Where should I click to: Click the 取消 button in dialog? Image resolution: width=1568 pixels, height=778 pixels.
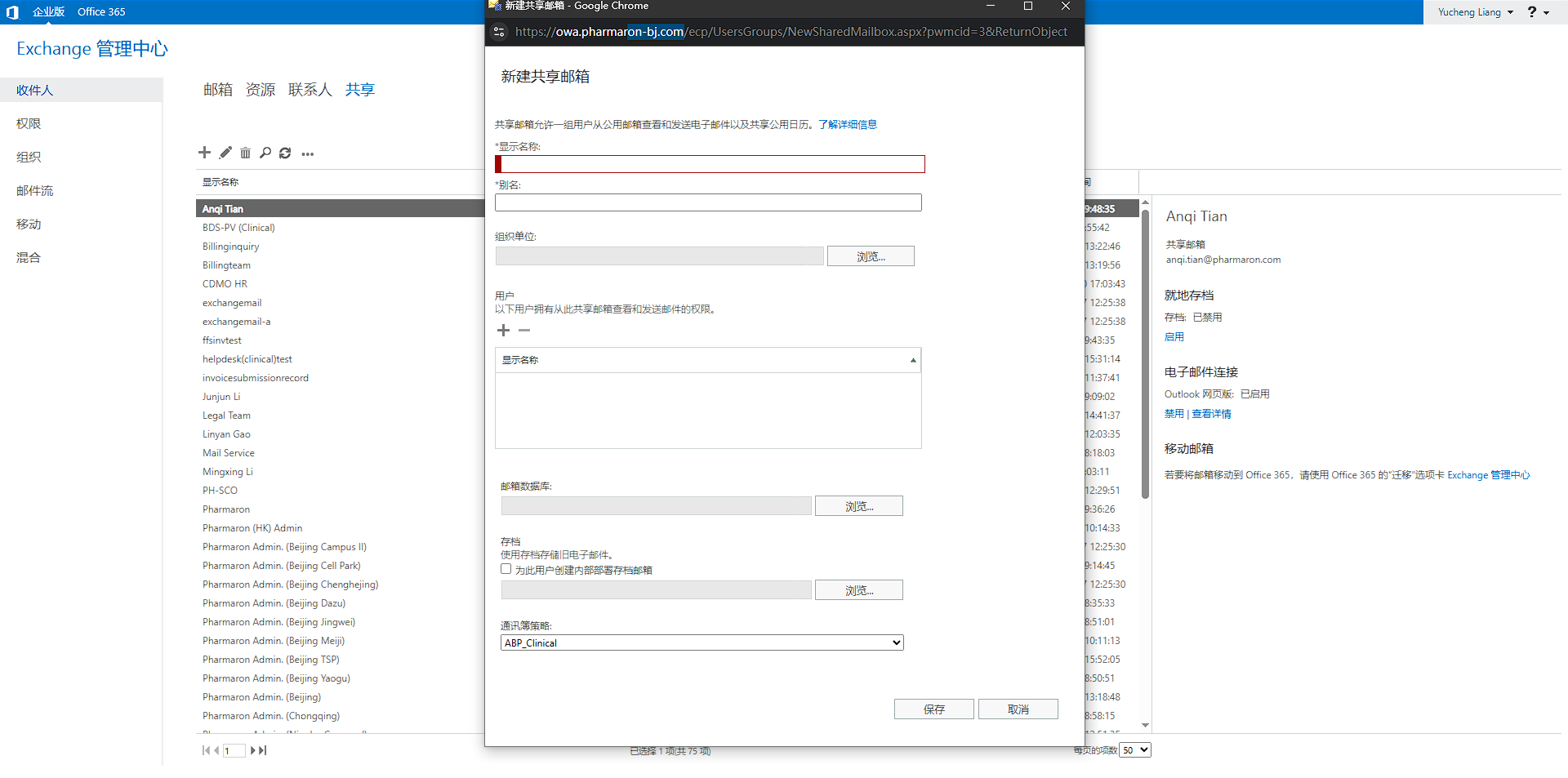[1018, 709]
